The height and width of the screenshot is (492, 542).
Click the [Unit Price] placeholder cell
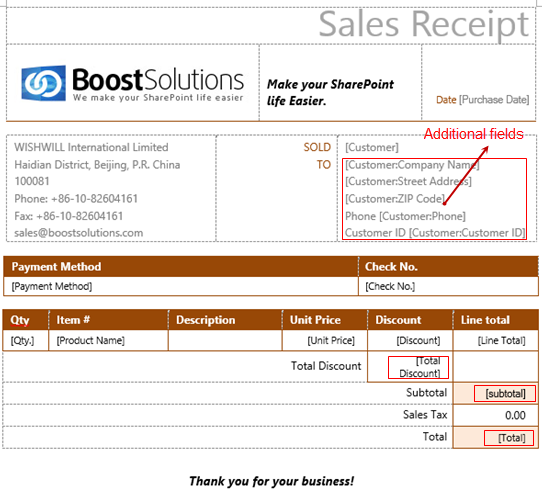[325, 341]
